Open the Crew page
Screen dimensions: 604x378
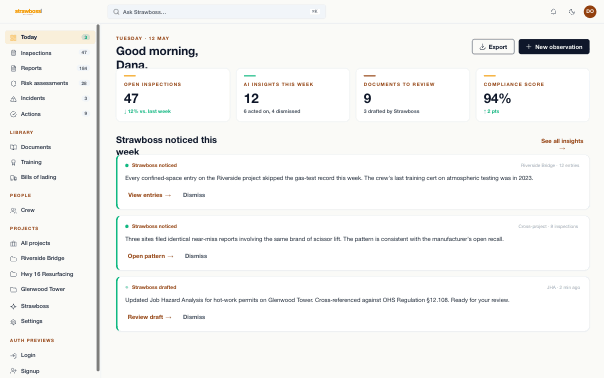coord(50,210)
